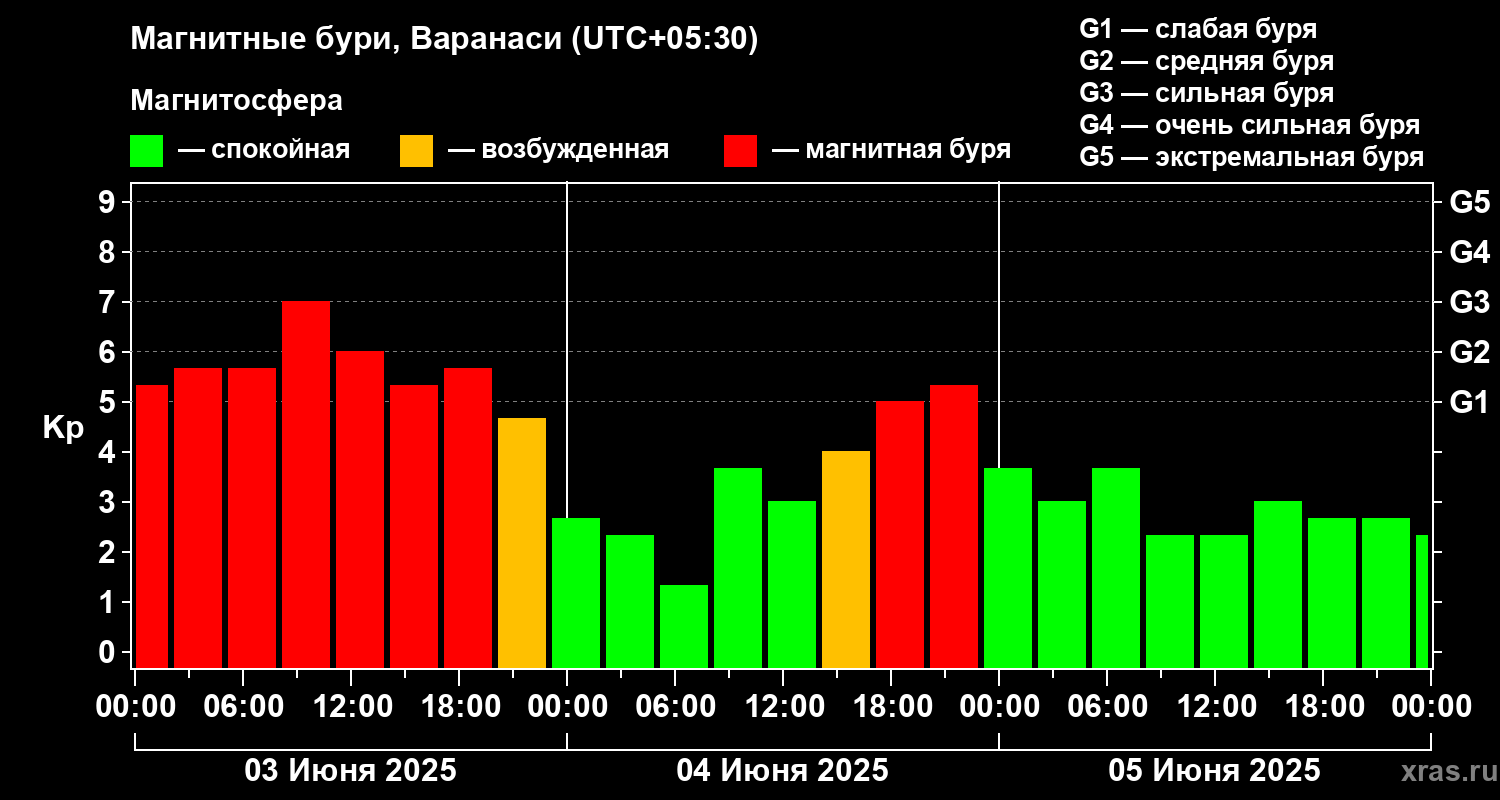This screenshot has height=800, width=1500.
Task: Select the orange bar on 03 Июня
Action: tap(522, 543)
